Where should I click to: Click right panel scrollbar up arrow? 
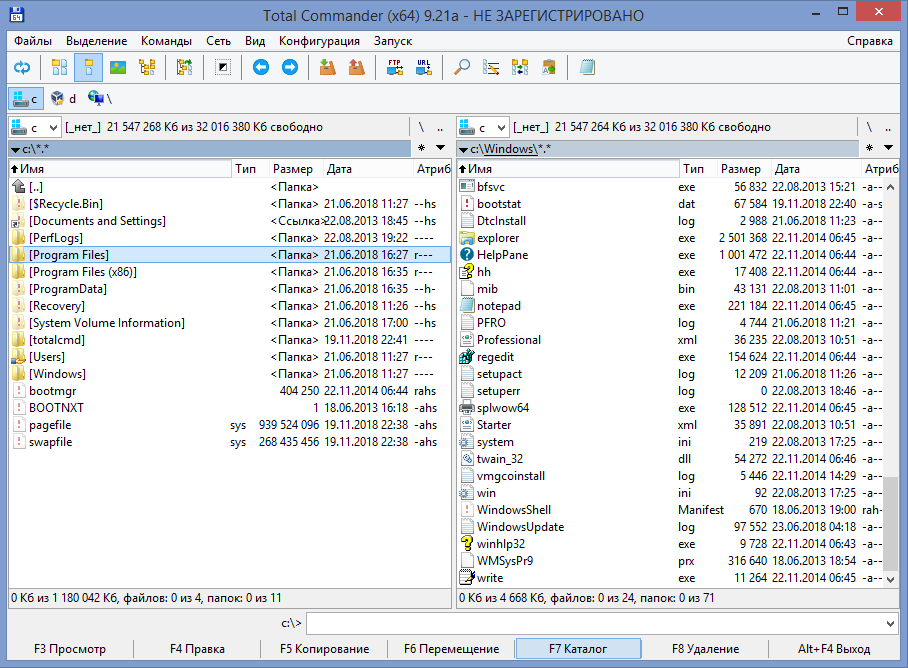pos(891,187)
